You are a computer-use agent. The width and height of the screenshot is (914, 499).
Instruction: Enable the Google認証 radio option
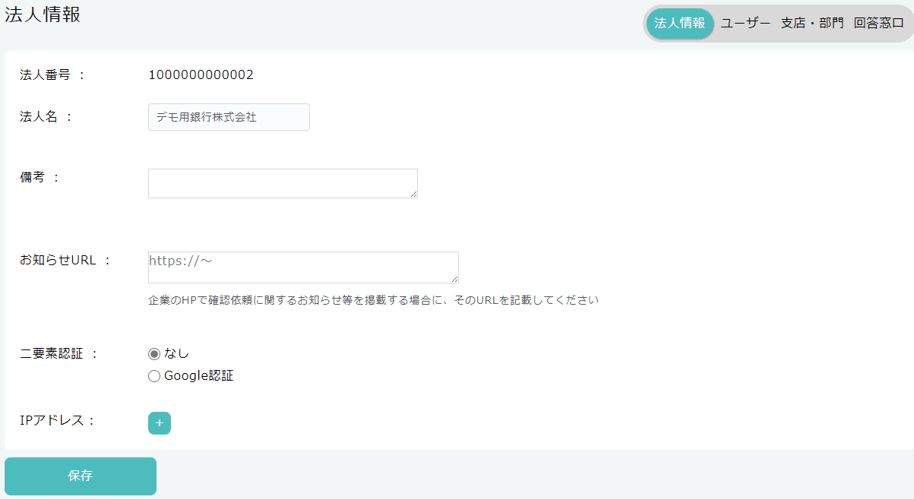click(154, 377)
